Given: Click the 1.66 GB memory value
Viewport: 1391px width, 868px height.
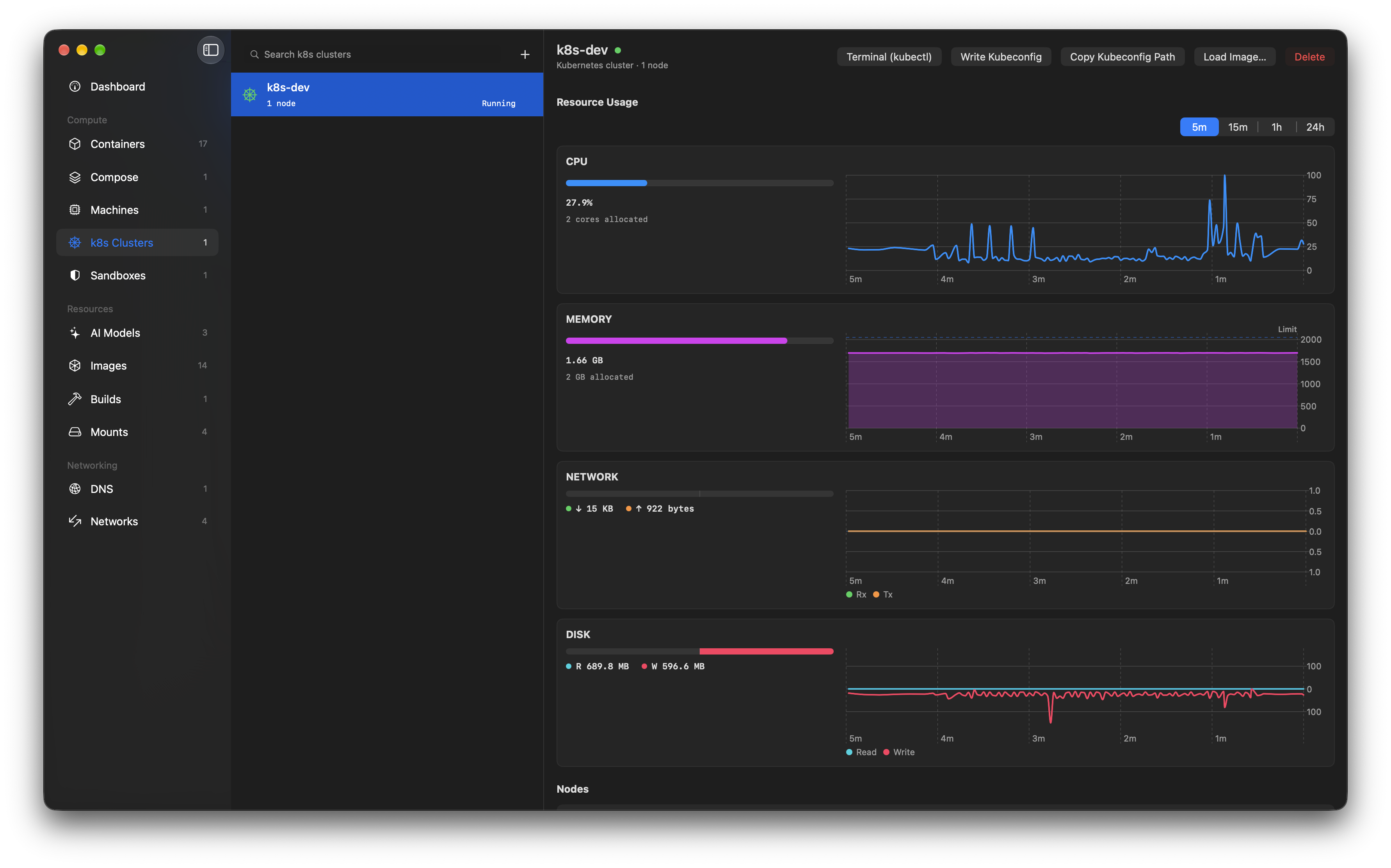Looking at the screenshot, I should coord(584,361).
